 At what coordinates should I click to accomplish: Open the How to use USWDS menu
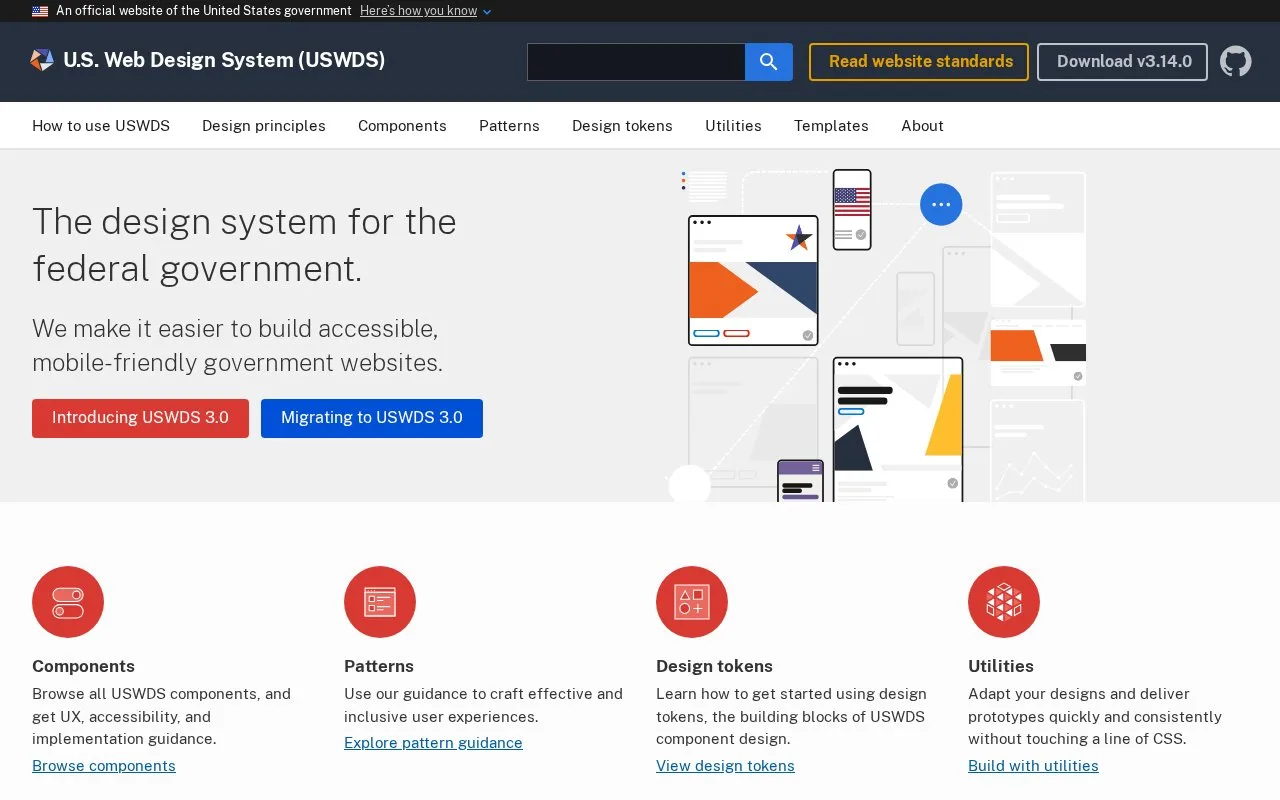(x=101, y=126)
